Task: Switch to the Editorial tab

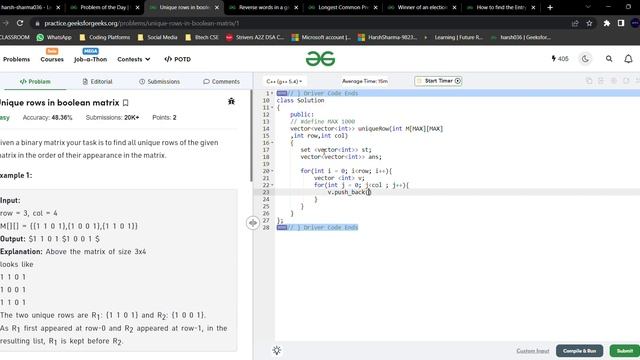Action: click(x=98, y=82)
